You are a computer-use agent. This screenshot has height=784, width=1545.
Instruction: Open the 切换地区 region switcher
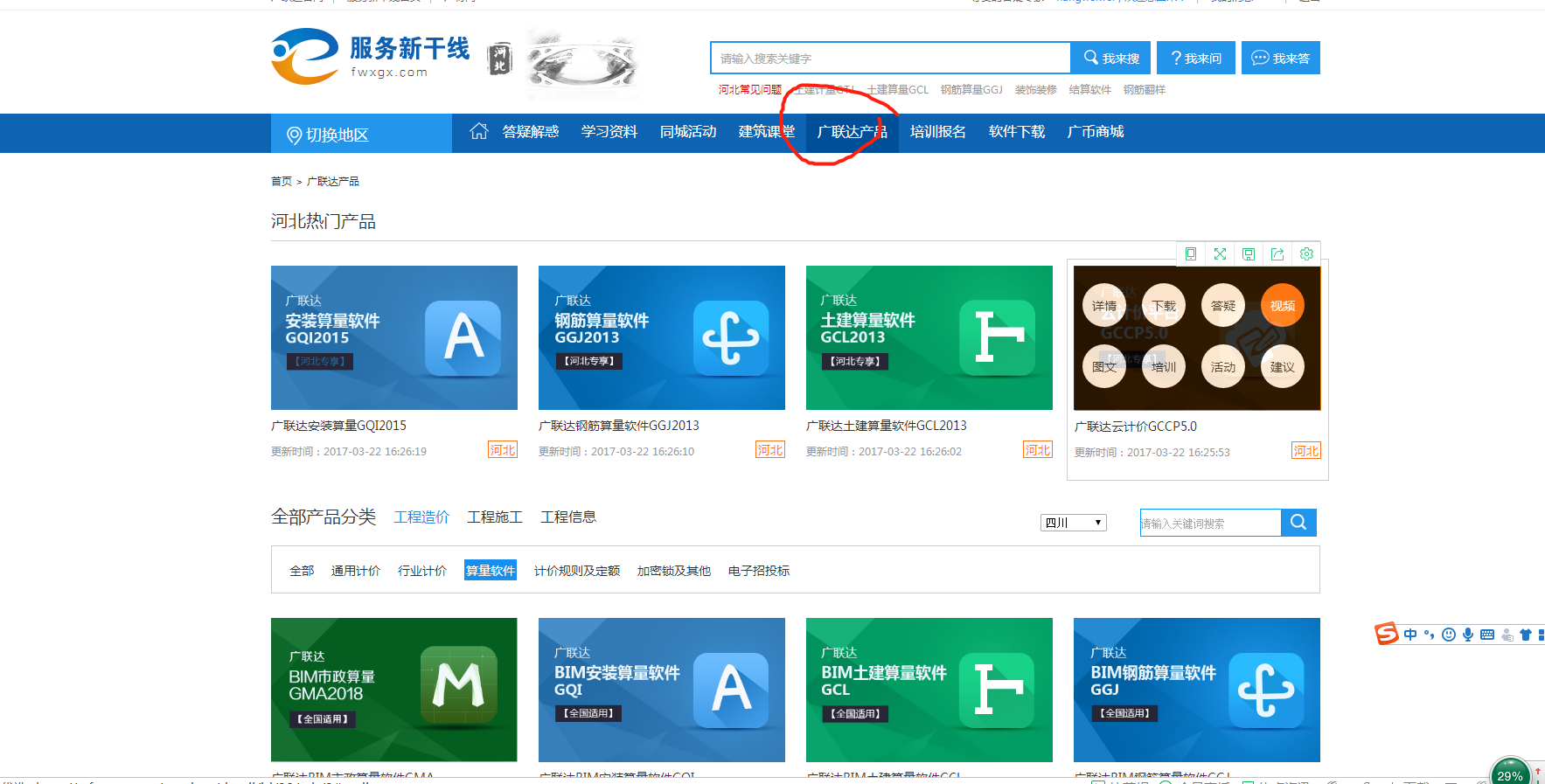click(x=361, y=134)
